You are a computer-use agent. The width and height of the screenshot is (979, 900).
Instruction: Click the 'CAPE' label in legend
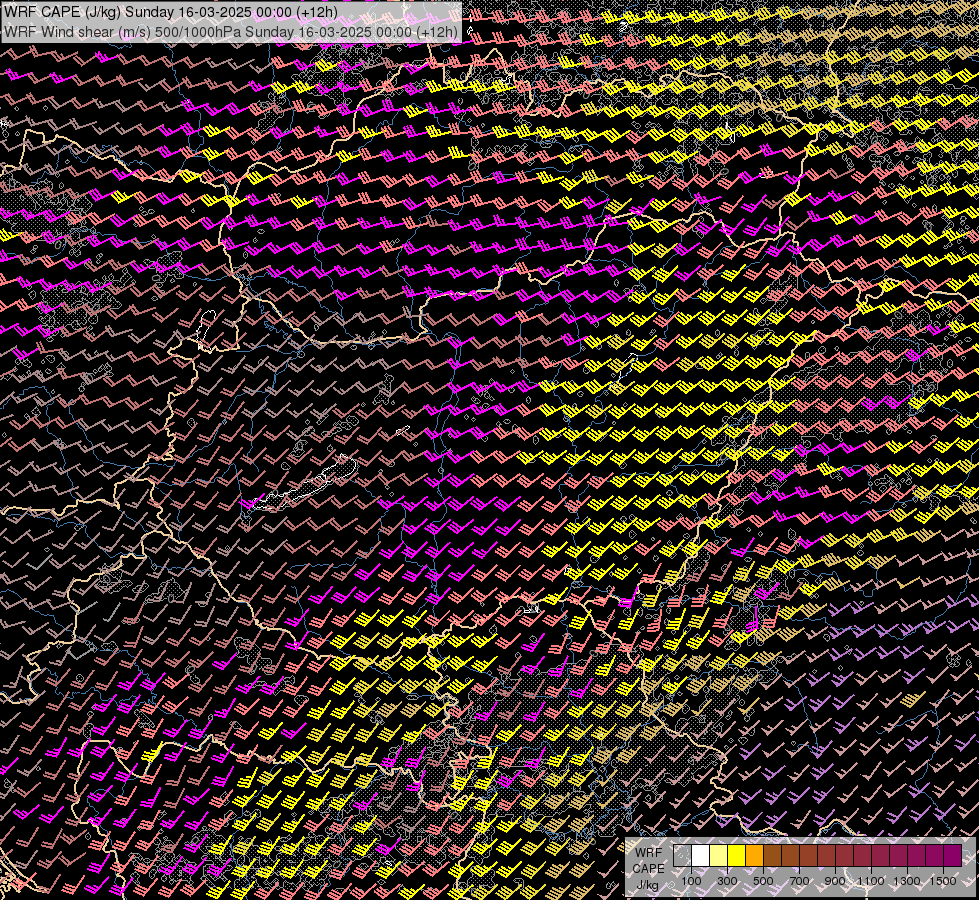pos(649,869)
